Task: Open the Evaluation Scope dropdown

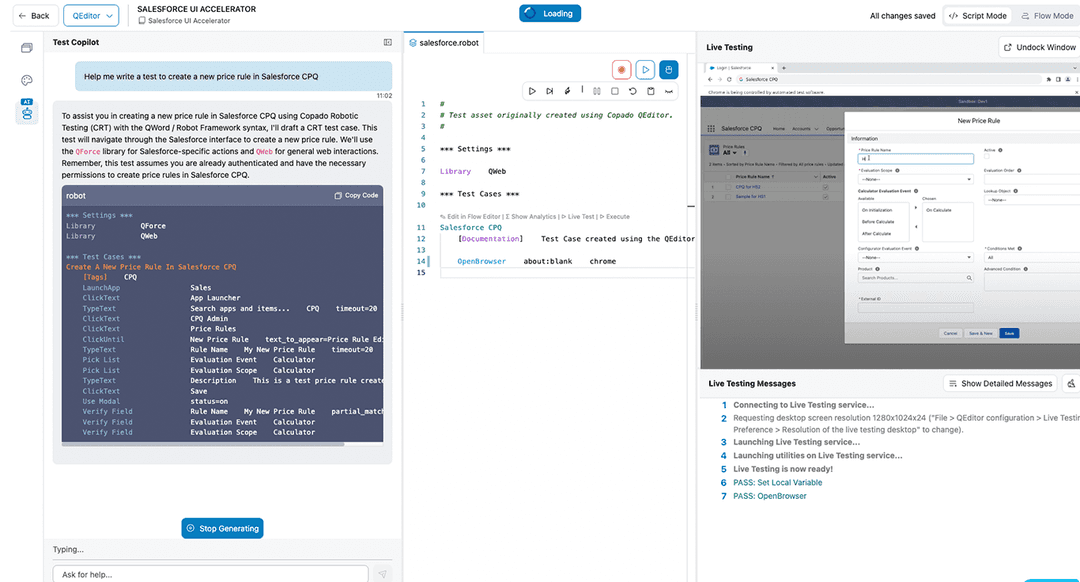Action: [915, 179]
